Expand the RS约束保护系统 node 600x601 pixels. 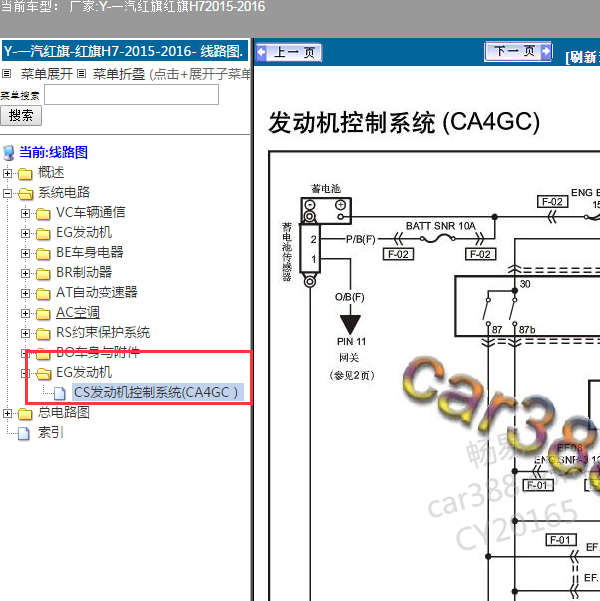[x=25, y=333]
